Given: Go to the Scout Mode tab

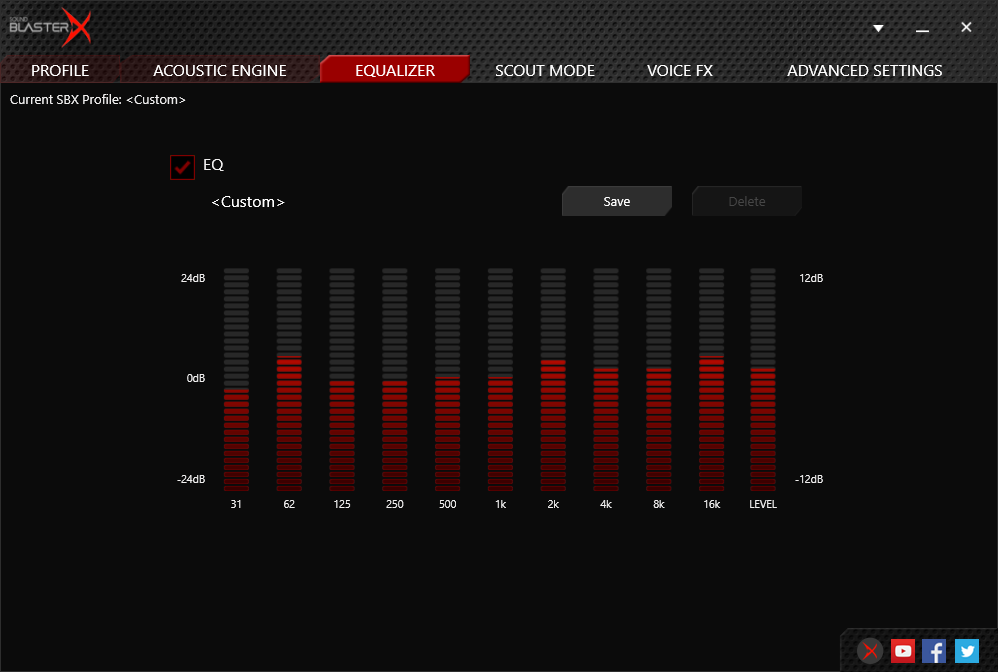Looking at the screenshot, I should coord(545,71).
